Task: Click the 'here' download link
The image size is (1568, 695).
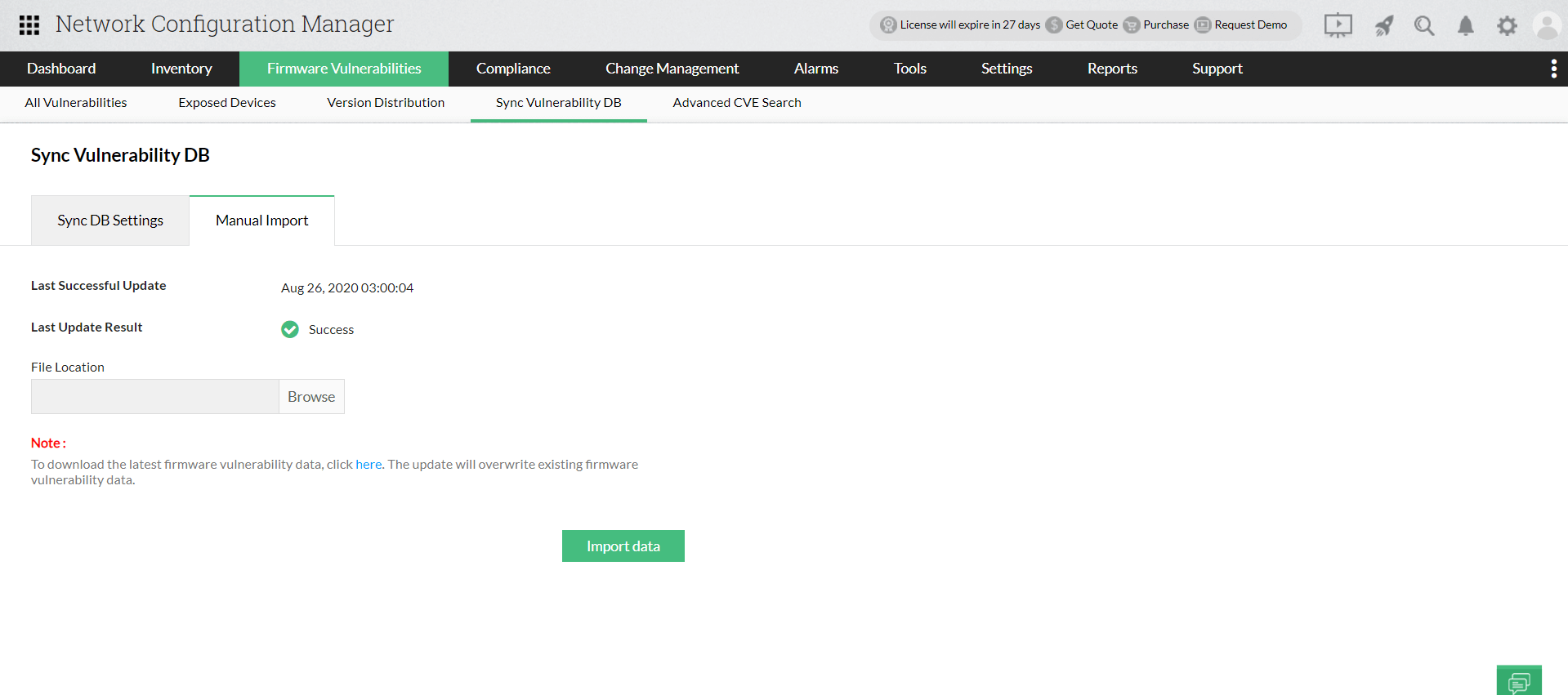Action: 369,465
